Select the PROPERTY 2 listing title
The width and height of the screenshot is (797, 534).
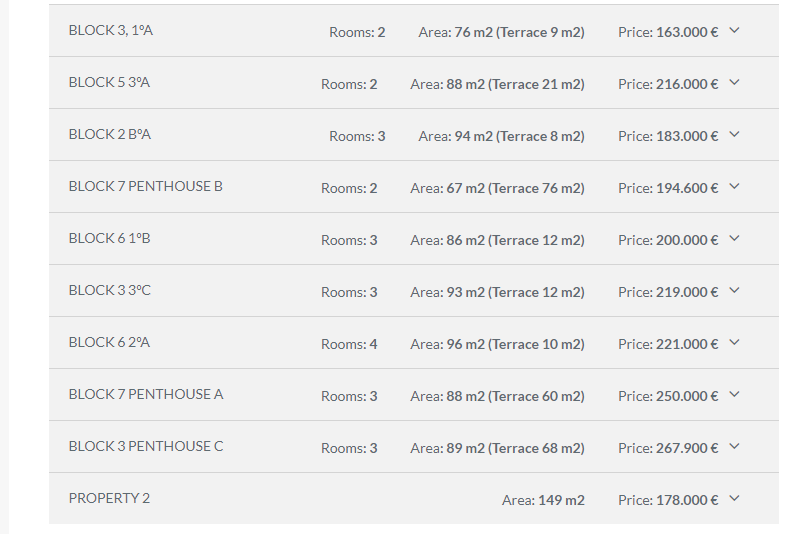109,498
